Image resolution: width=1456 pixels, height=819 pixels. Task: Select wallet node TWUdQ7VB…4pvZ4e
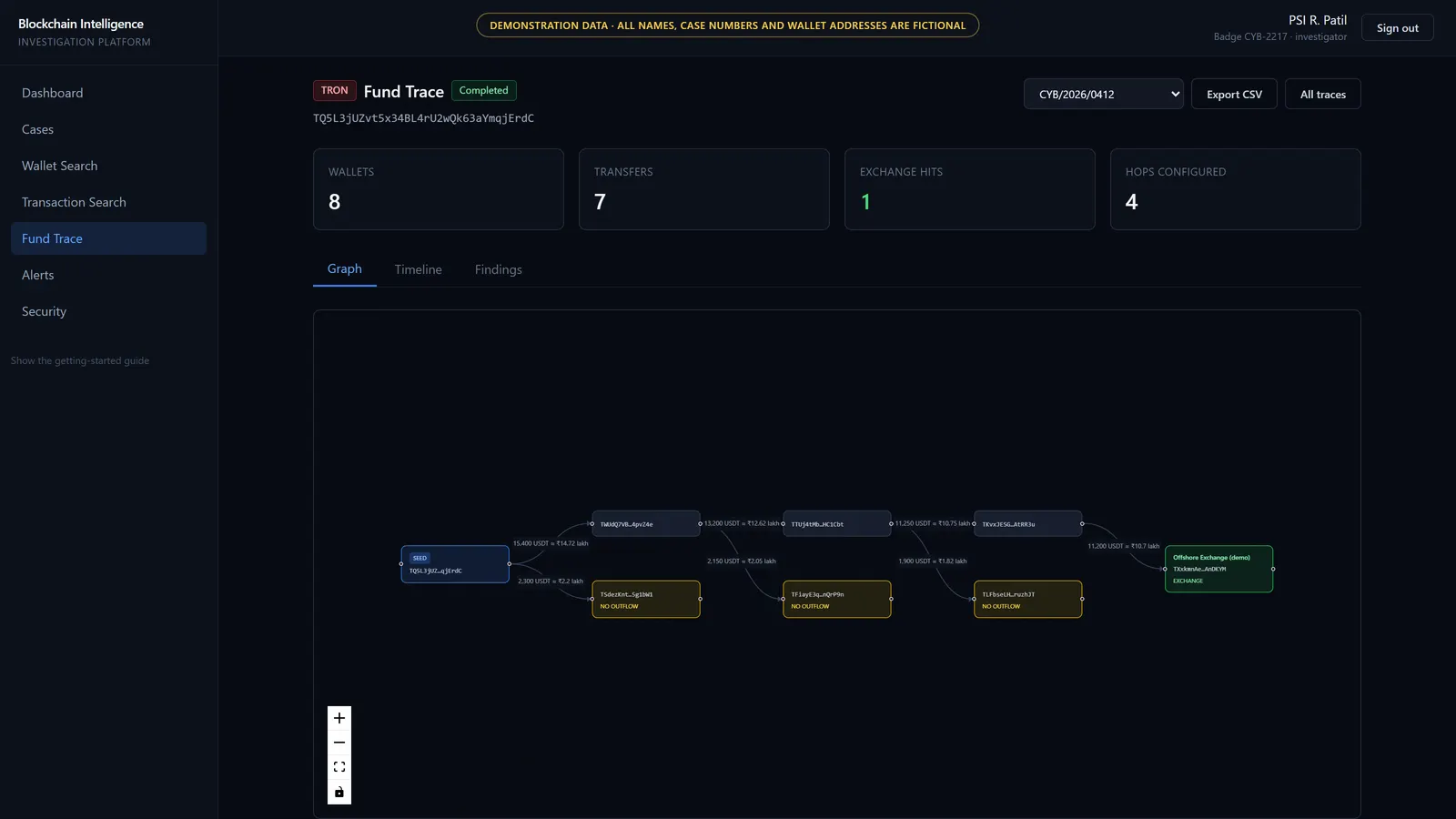click(x=646, y=523)
